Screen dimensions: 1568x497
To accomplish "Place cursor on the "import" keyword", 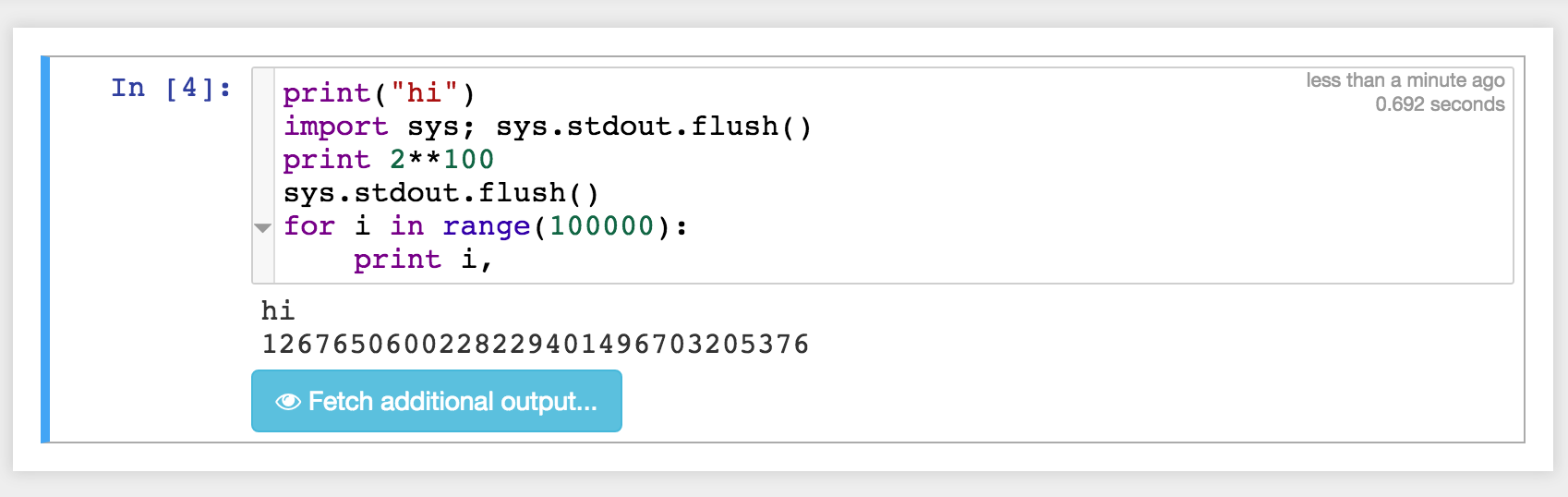I will tap(335, 127).
